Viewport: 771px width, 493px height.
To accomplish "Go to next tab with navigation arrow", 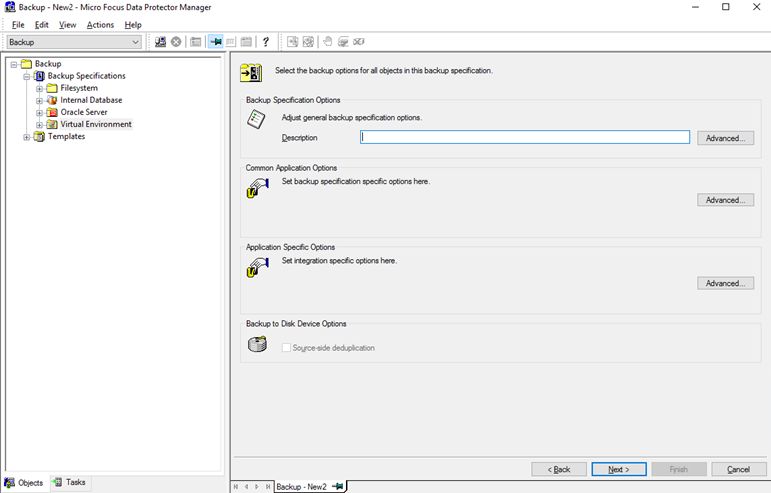I will coord(257,487).
